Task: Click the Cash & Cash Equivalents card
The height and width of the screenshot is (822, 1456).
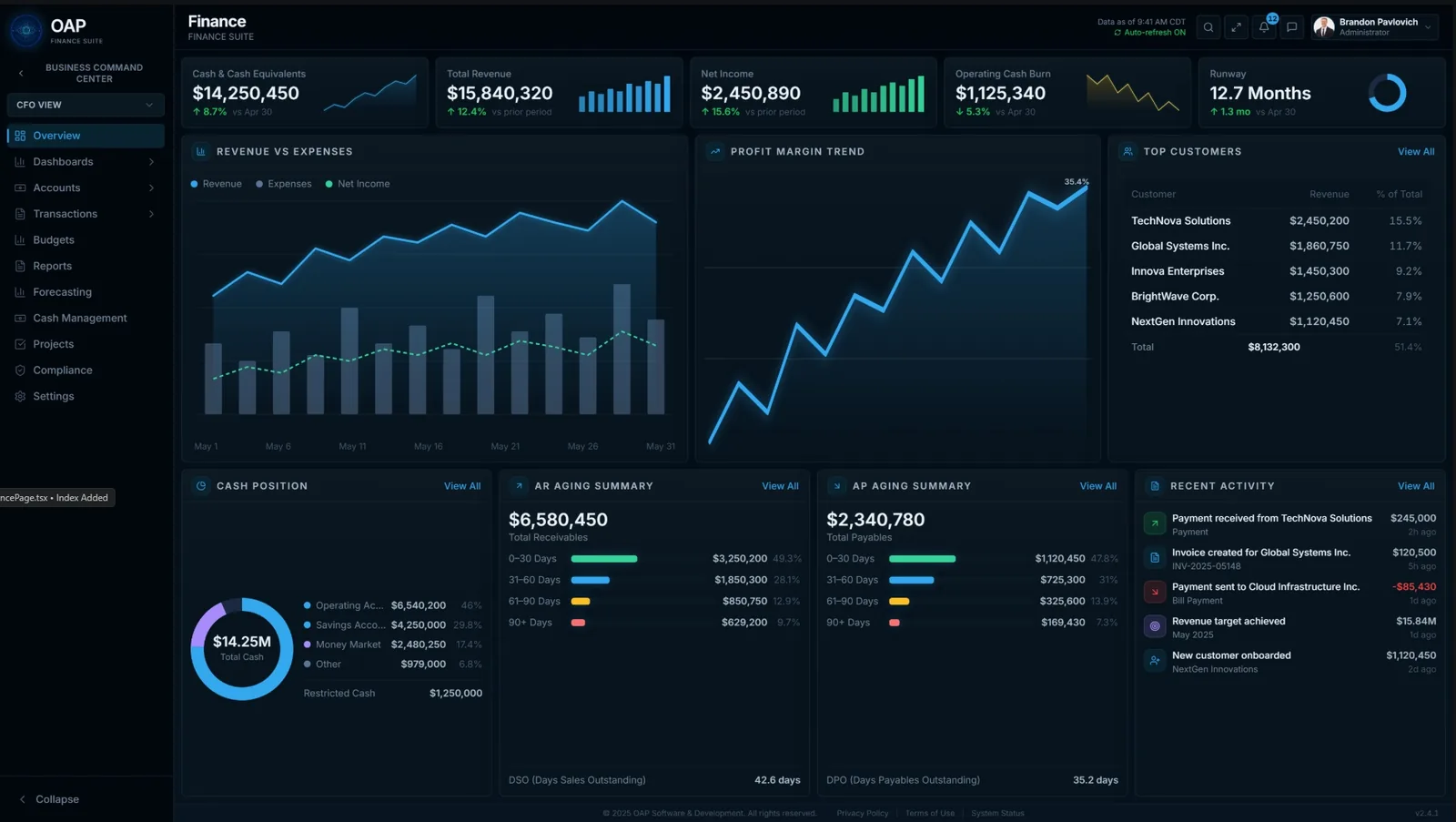Action: tap(305, 93)
